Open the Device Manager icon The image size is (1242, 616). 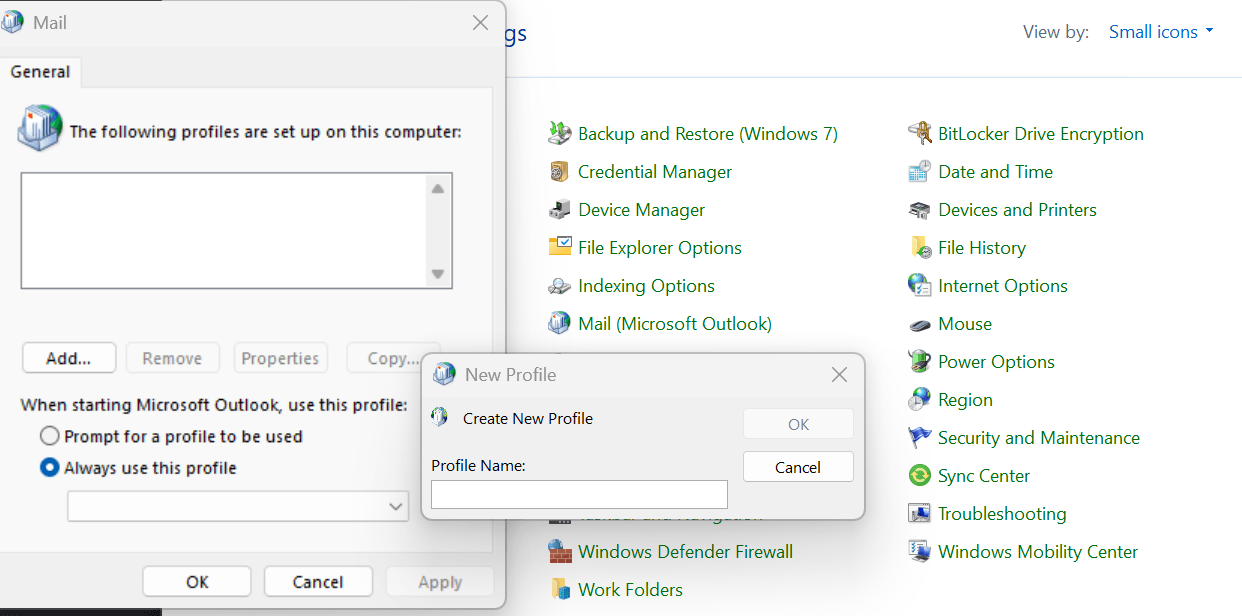[559, 210]
